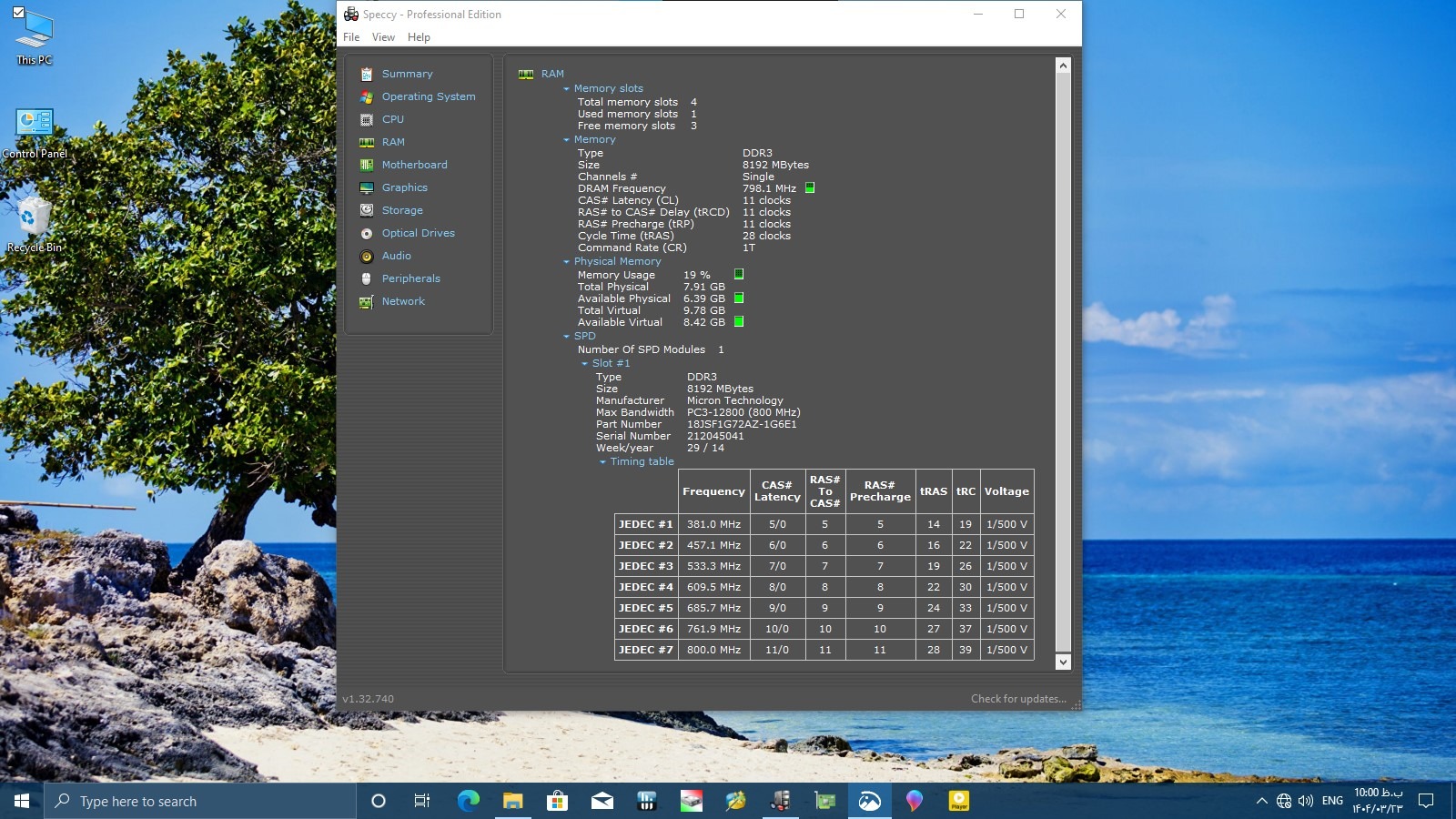Click the yellow Player icon on taskbar
Image resolution: width=1456 pixels, height=819 pixels.
coord(959,801)
